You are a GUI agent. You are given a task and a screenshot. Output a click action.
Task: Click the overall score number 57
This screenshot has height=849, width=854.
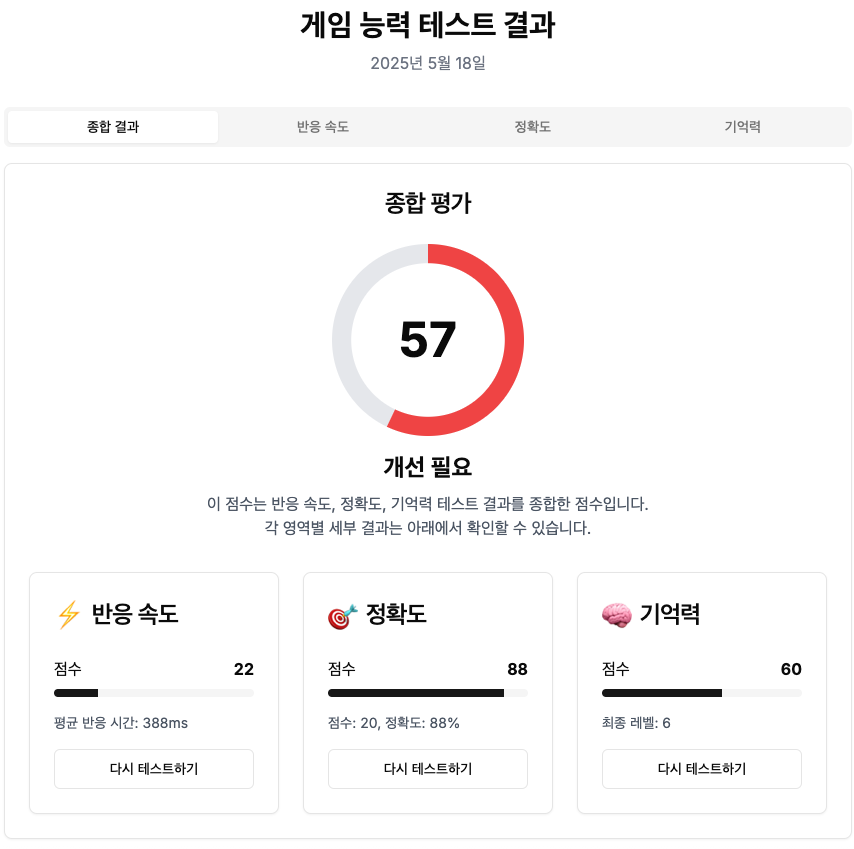click(428, 340)
